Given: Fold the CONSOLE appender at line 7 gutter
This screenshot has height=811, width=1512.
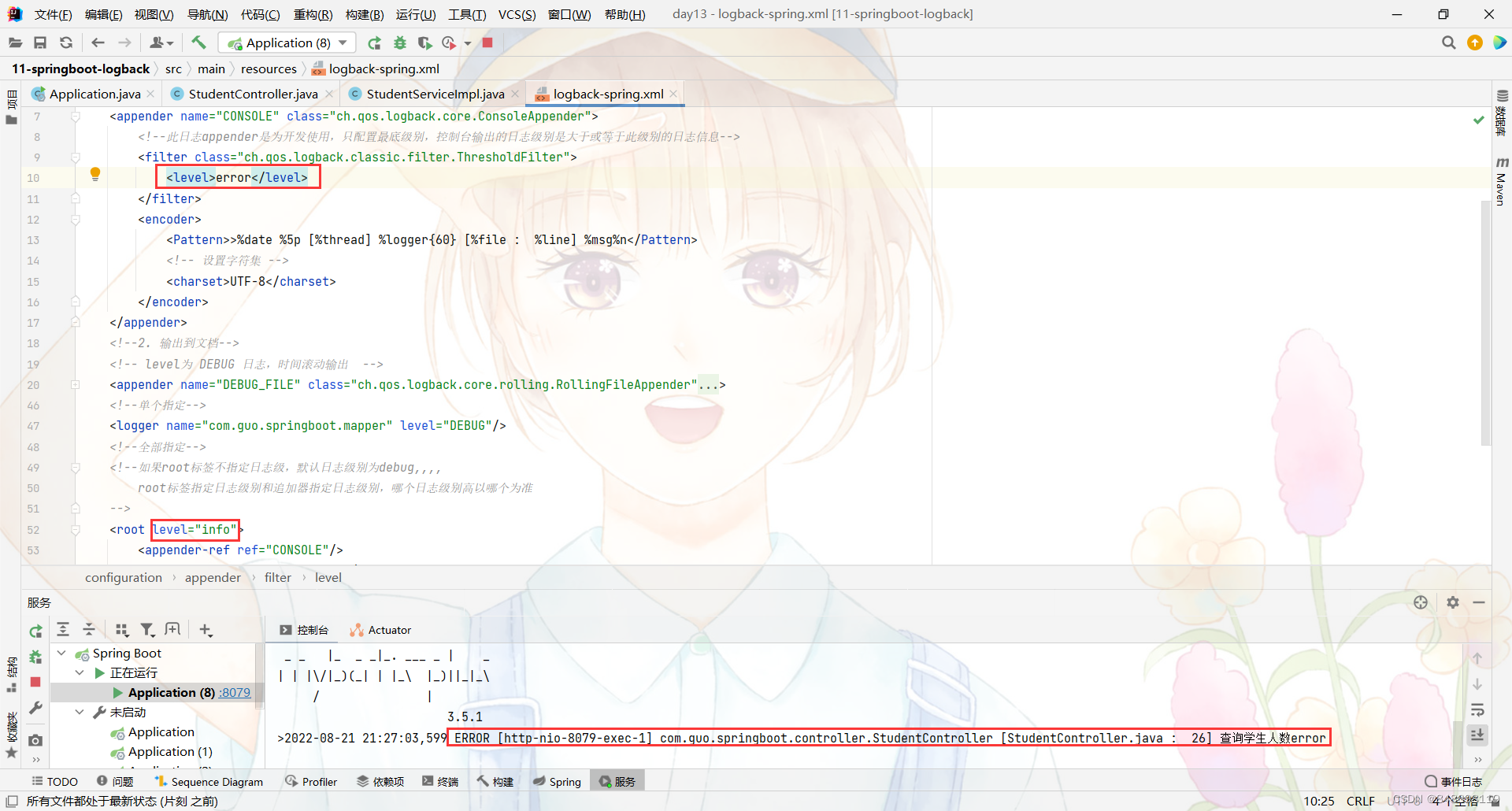Looking at the screenshot, I should point(76,116).
